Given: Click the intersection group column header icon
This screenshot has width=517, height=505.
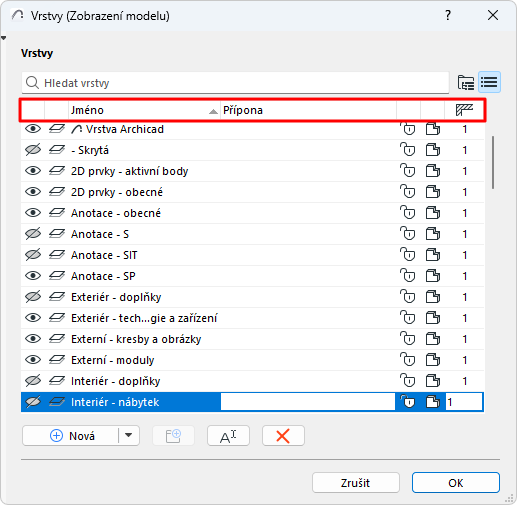Looking at the screenshot, I should 464,110.
